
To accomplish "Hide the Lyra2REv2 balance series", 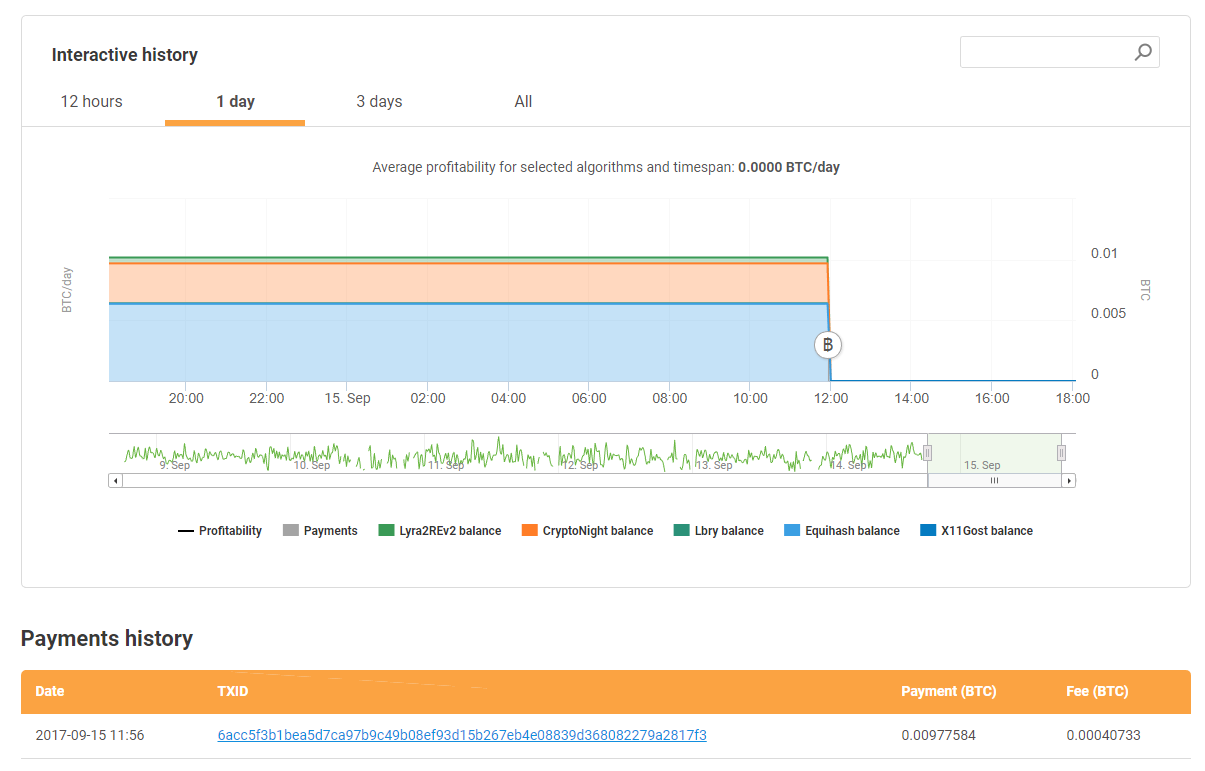I will [439, 531].
